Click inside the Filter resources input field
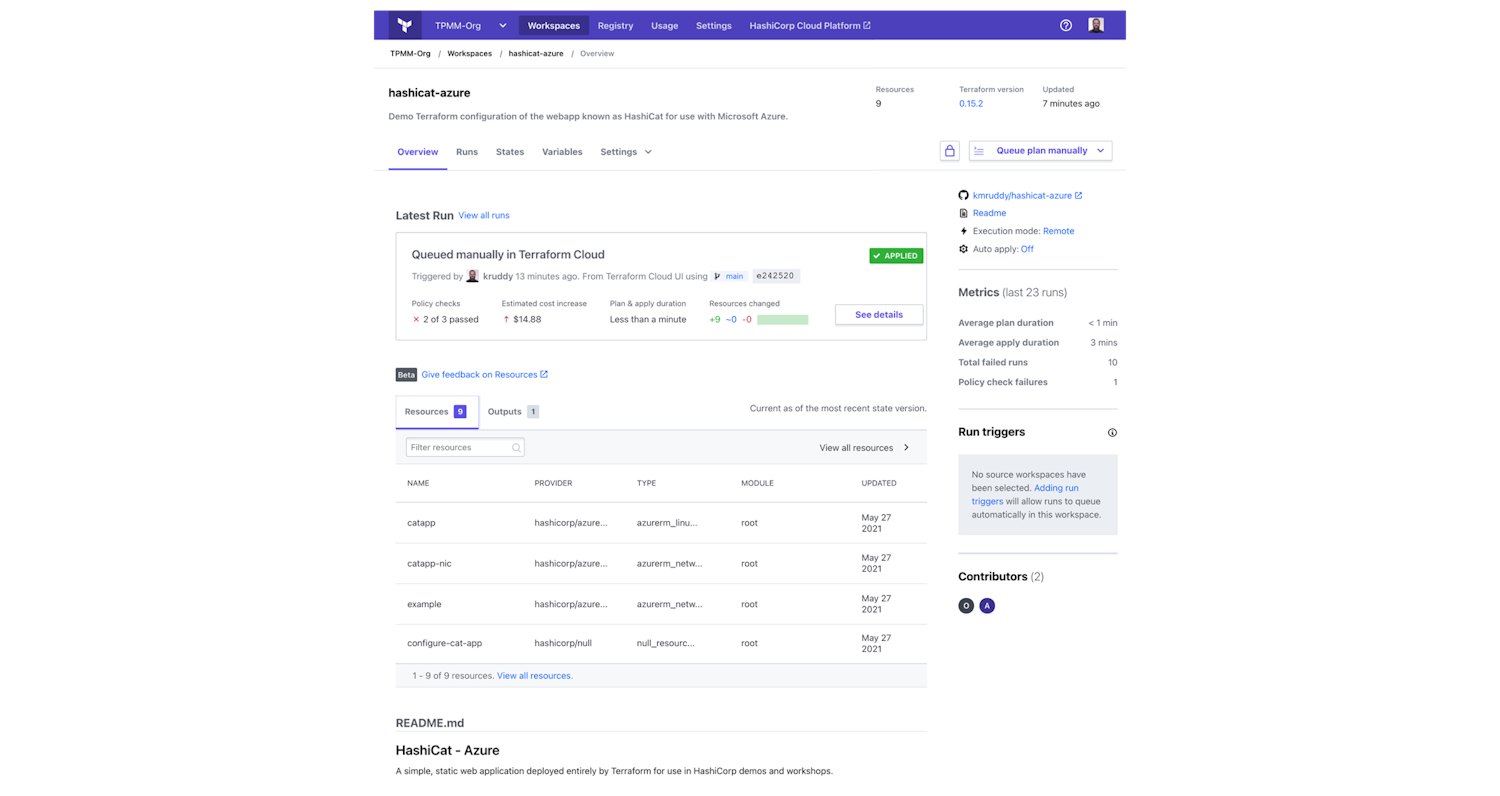The width and height of the screenshot is (1500, 796). [460, 447]
